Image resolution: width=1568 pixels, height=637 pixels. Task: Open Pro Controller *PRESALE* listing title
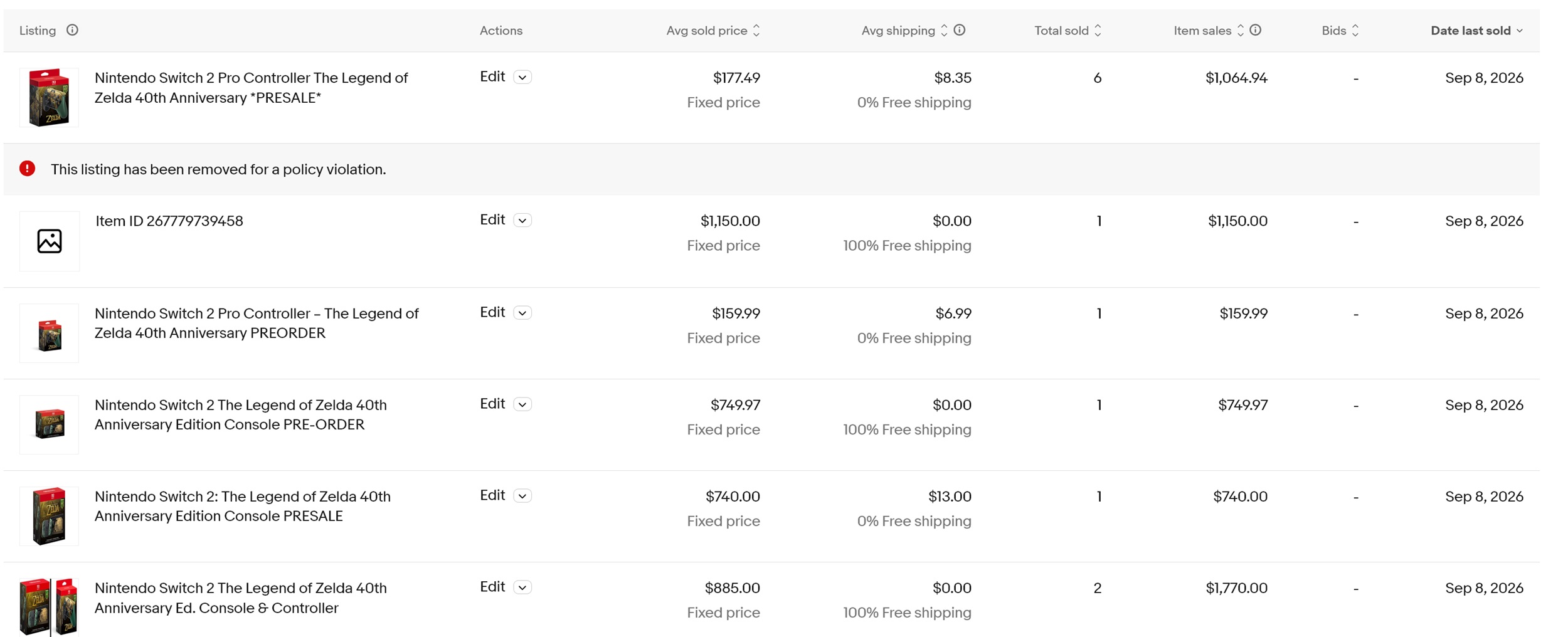point(251,88)
